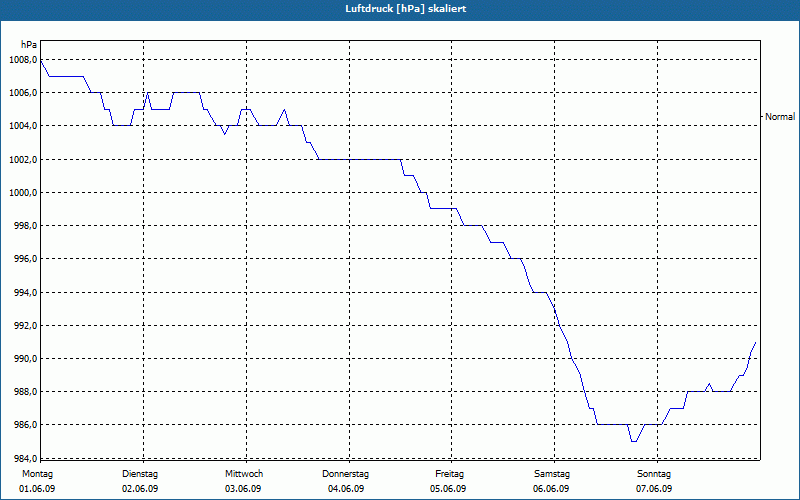Viewport: 800px width, 500px height.
Task: Select the 'Mittwoch' day label
Action: [x=244, y=474]
